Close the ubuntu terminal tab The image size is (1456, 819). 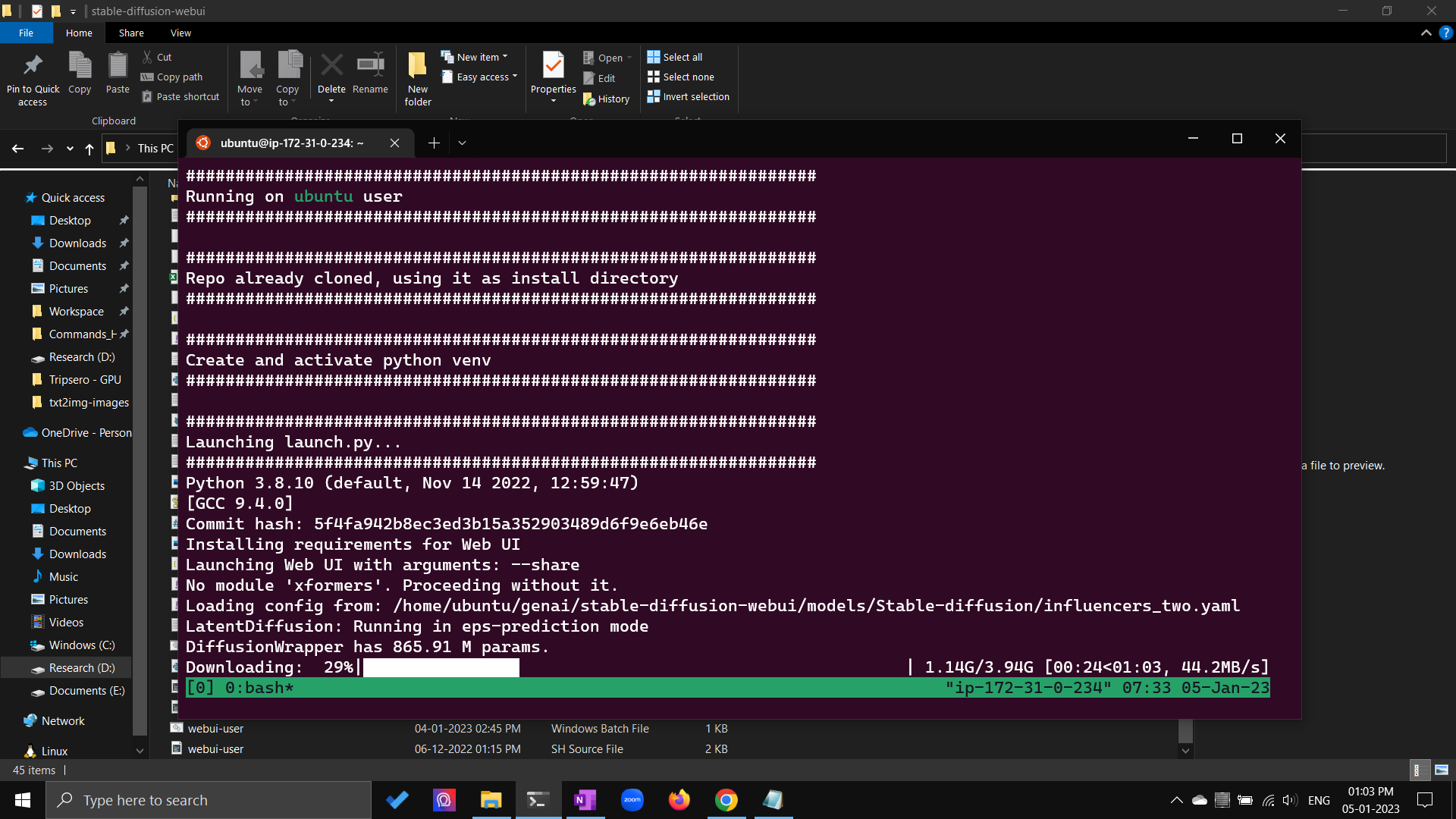[x=394, y=143]
